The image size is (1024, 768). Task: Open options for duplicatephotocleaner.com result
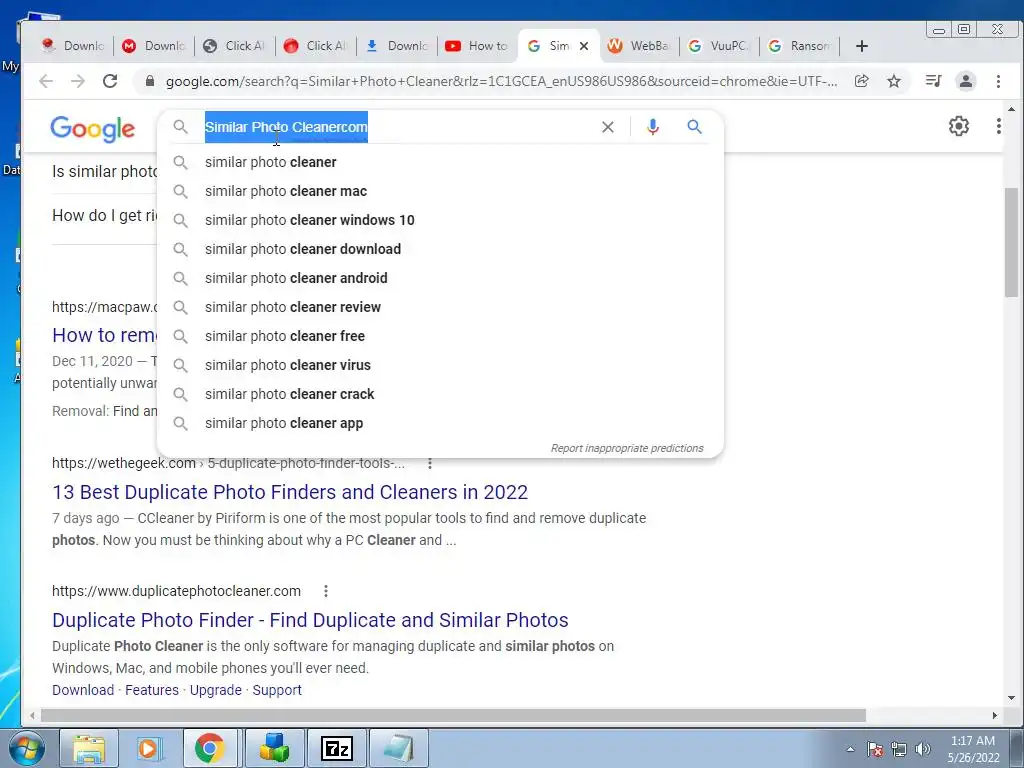326,591
